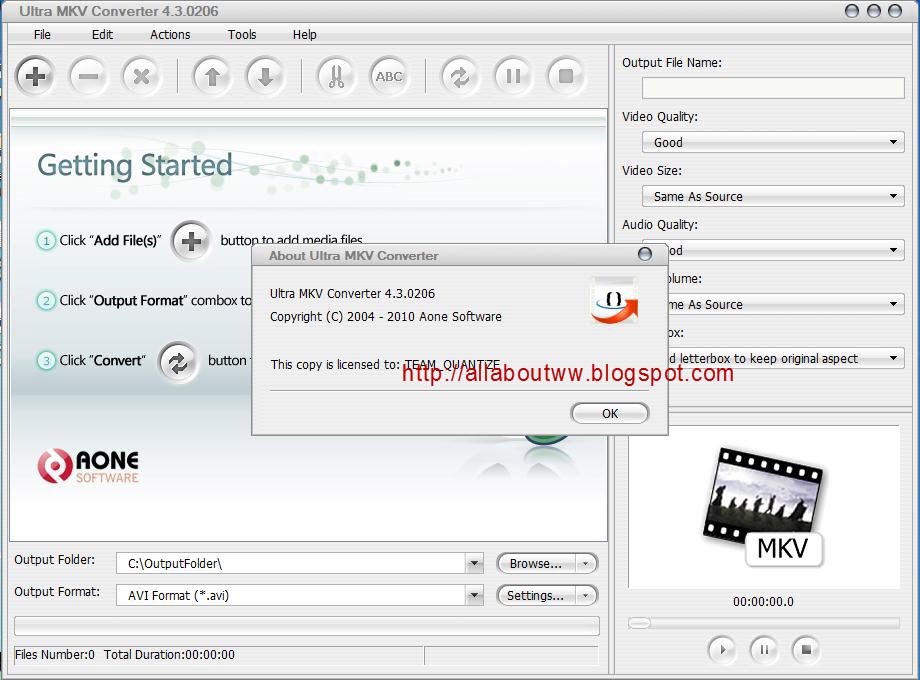
Task: Click the MKV film preview thumbnail
Action: pyautogui.click(x=764, y=508)
